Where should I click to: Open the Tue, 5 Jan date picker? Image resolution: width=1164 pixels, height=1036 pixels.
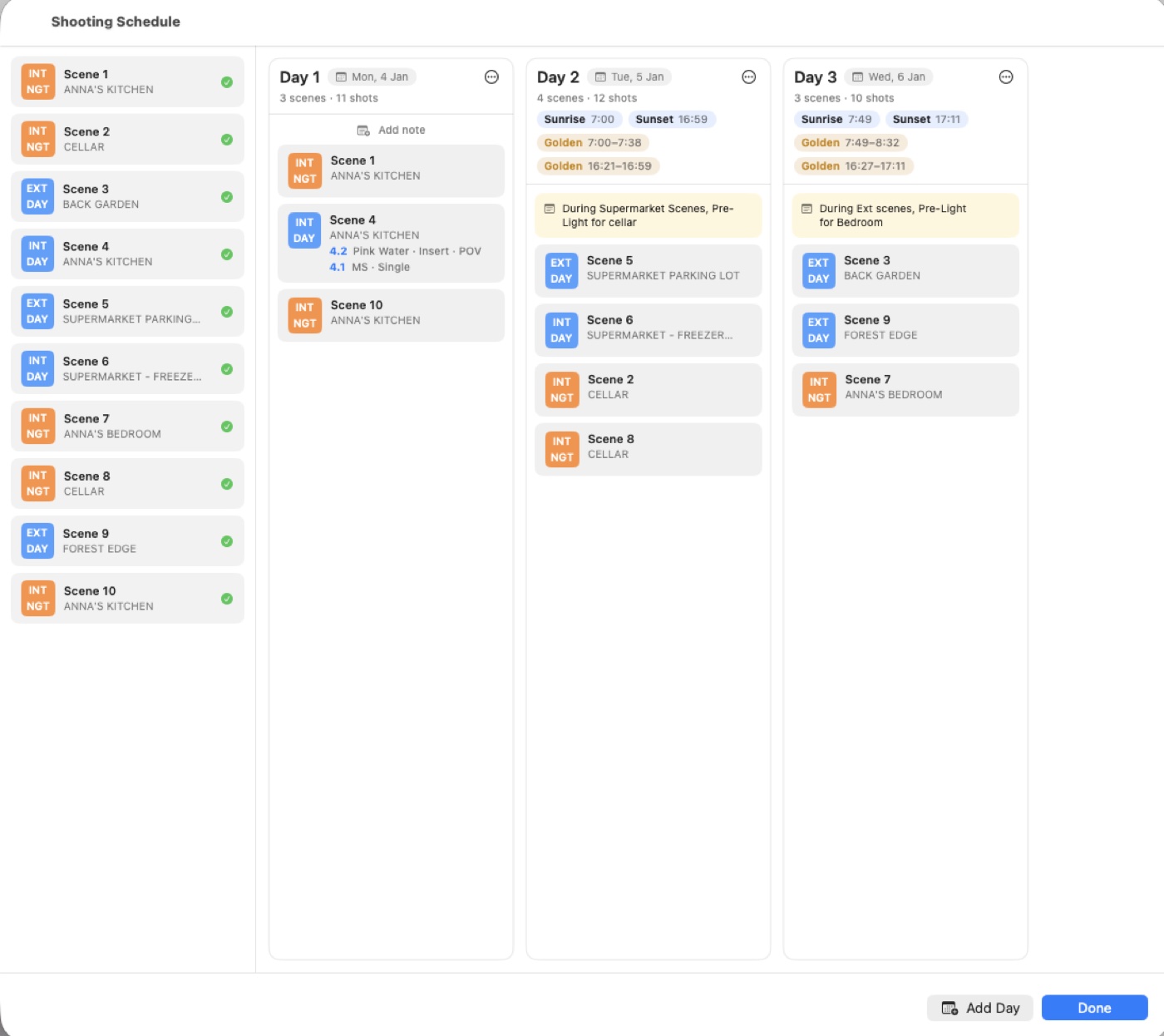click(x=629, y=77)
